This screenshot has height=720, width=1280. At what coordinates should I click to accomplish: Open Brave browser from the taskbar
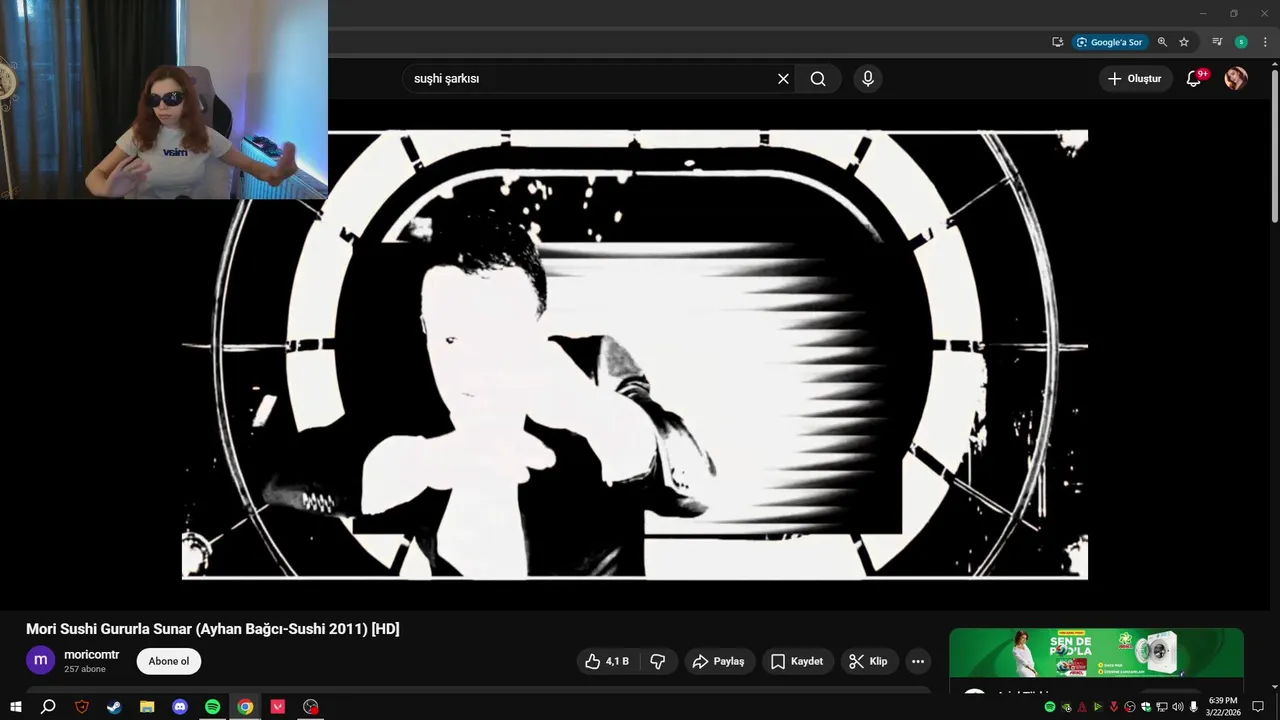point(82,707)
